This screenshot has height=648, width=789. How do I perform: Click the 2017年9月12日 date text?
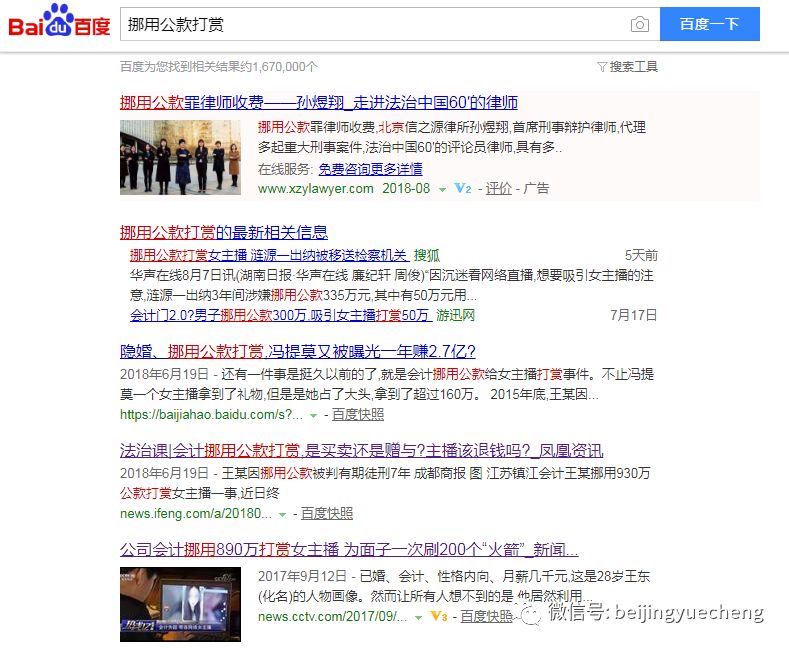point(302,577)
